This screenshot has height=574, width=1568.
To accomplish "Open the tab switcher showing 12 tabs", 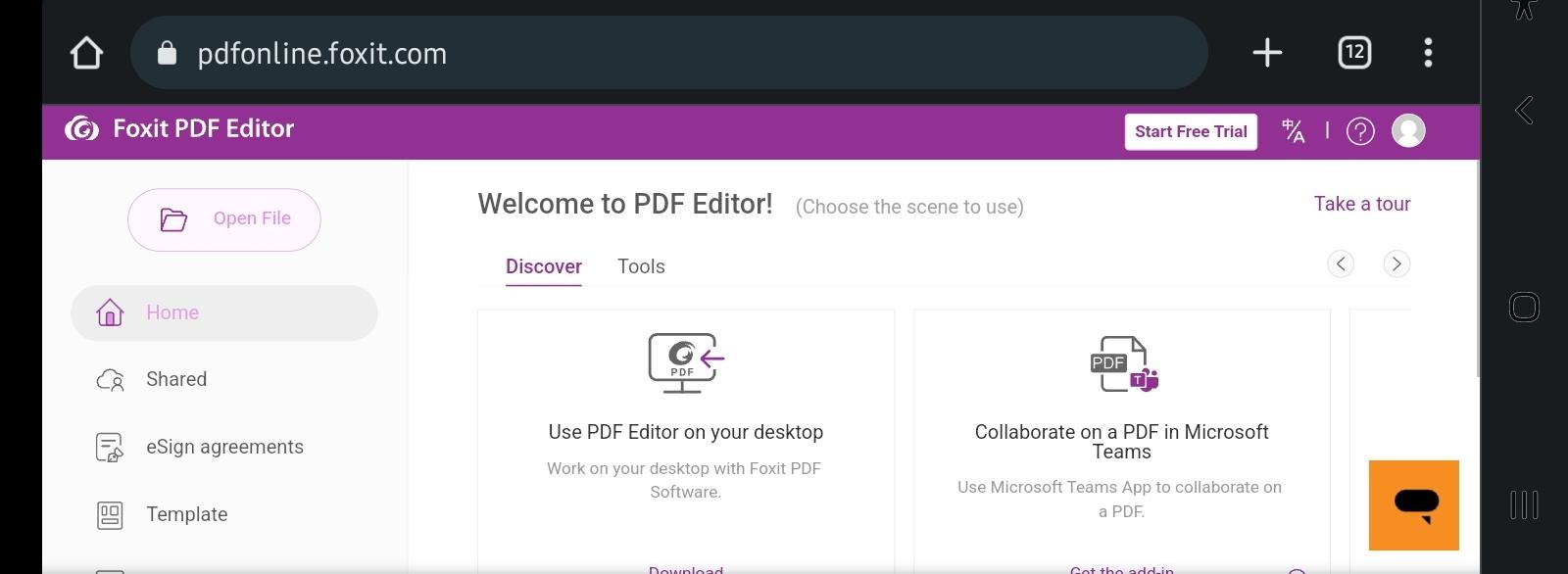I will [1354, 53].
